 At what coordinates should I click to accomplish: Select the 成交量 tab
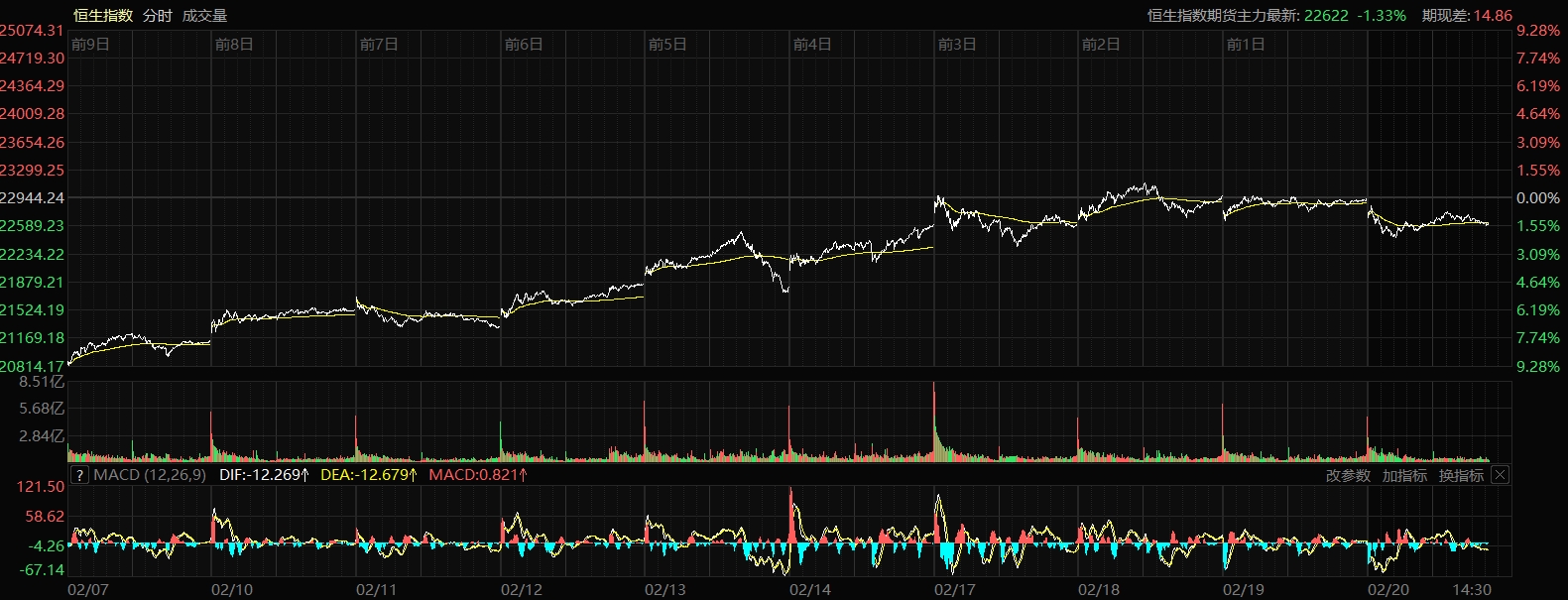pos(204,16)
